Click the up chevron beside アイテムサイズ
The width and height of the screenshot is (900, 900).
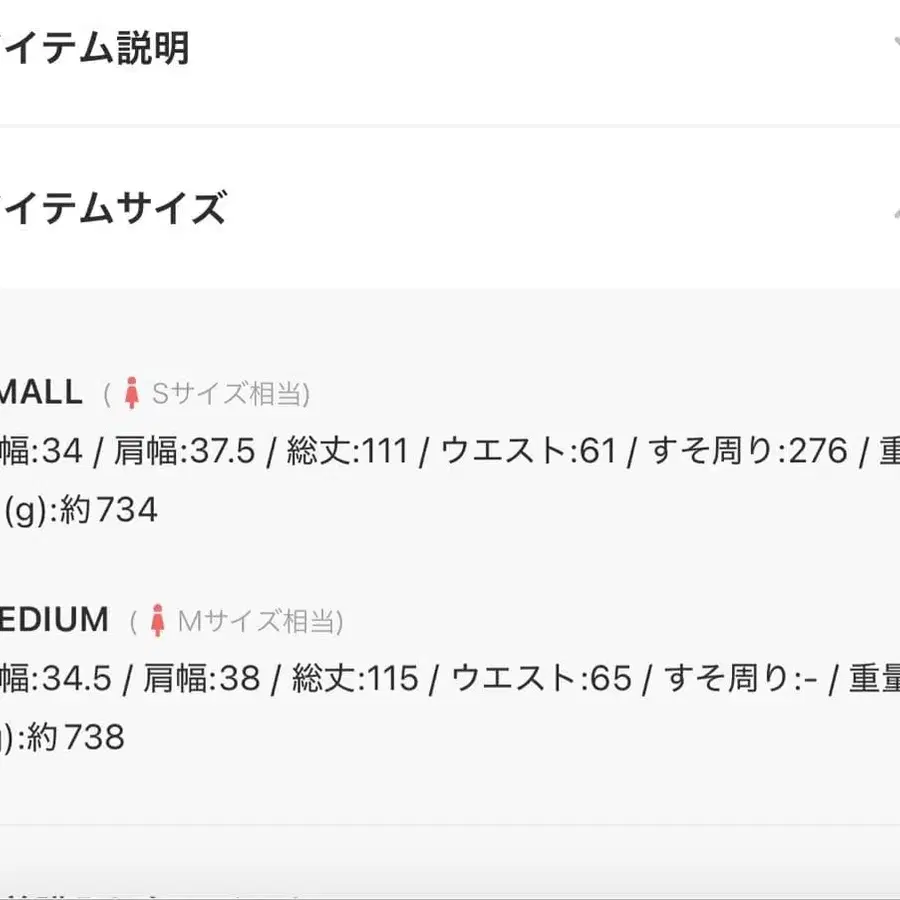893,211
